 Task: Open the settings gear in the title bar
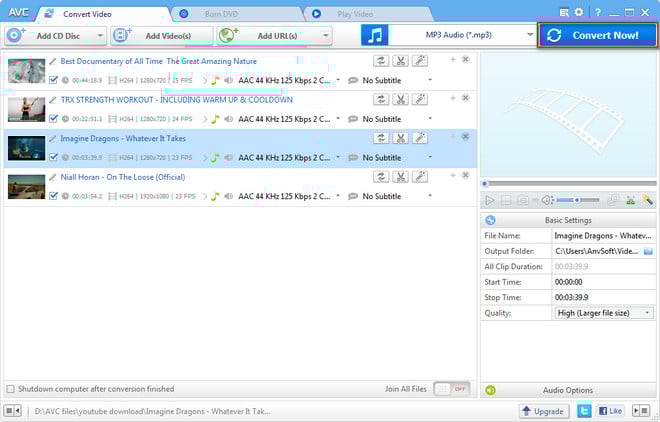click(579, 12)
